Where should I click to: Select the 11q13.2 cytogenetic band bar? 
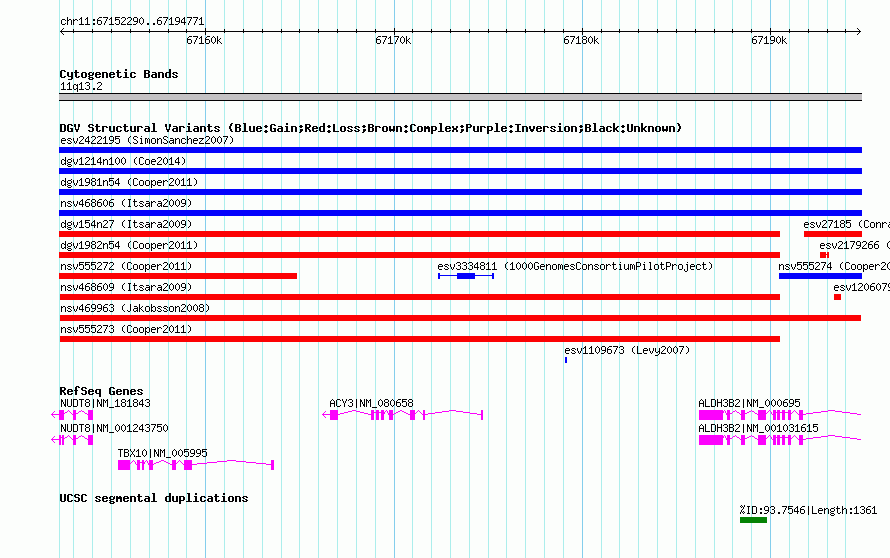460,97
